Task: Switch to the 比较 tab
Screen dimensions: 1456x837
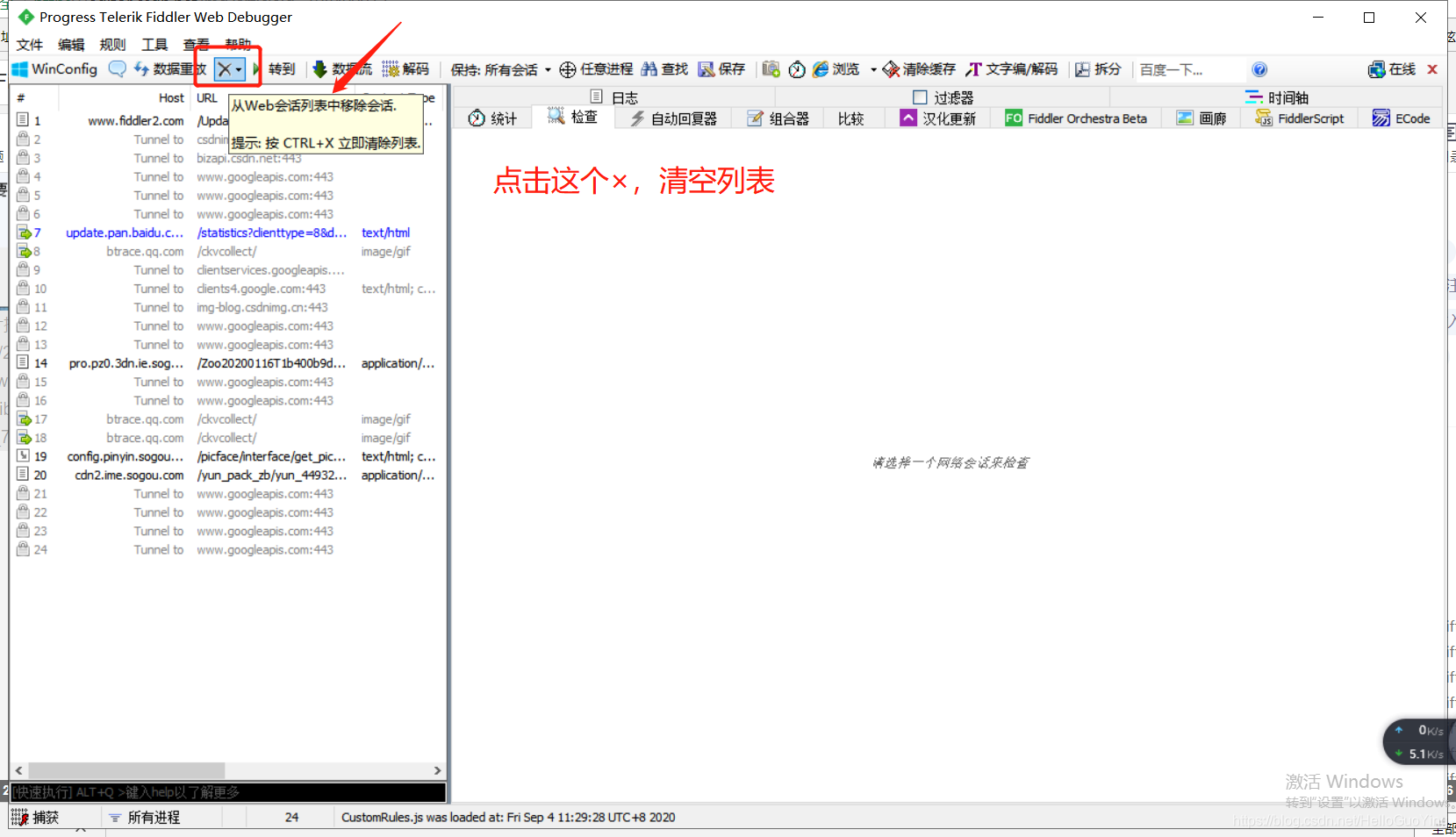Action: pyautogui.click(x=850, y=118)
